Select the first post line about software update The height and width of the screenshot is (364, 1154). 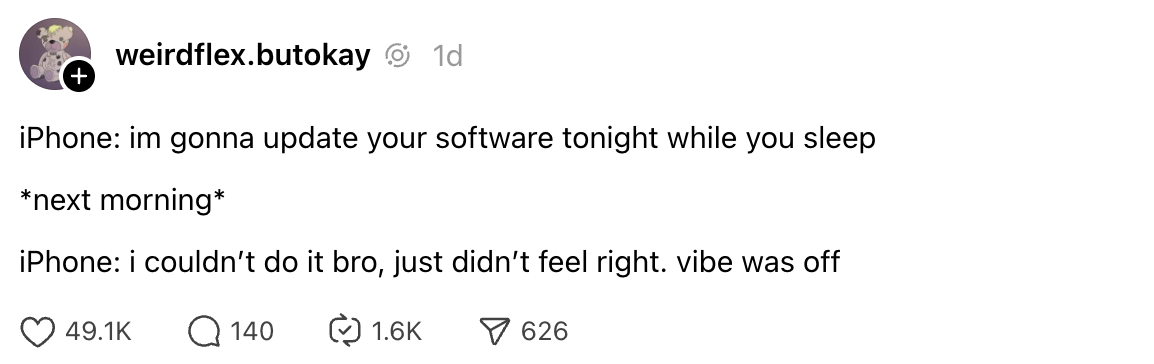point(447,138)
